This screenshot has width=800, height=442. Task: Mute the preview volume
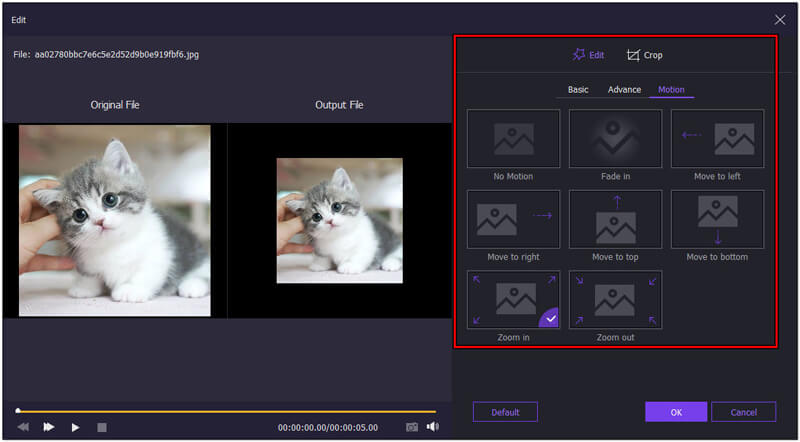click(432, 427)
